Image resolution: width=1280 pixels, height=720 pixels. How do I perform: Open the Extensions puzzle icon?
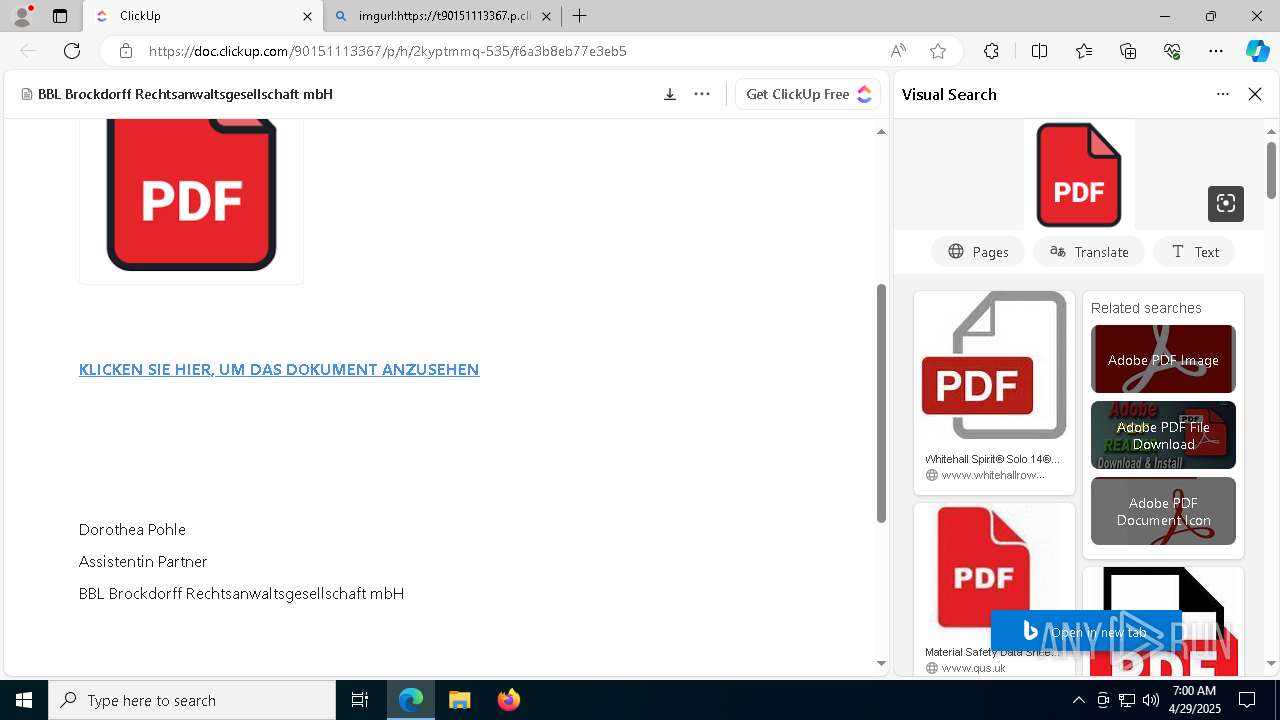(991, 51)
